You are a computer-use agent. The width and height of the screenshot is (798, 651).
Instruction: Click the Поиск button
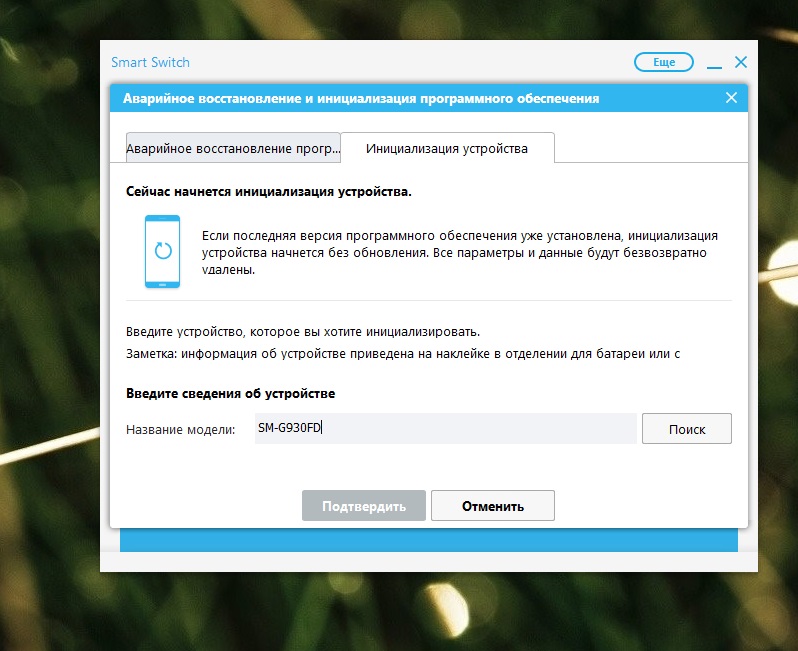687,429
